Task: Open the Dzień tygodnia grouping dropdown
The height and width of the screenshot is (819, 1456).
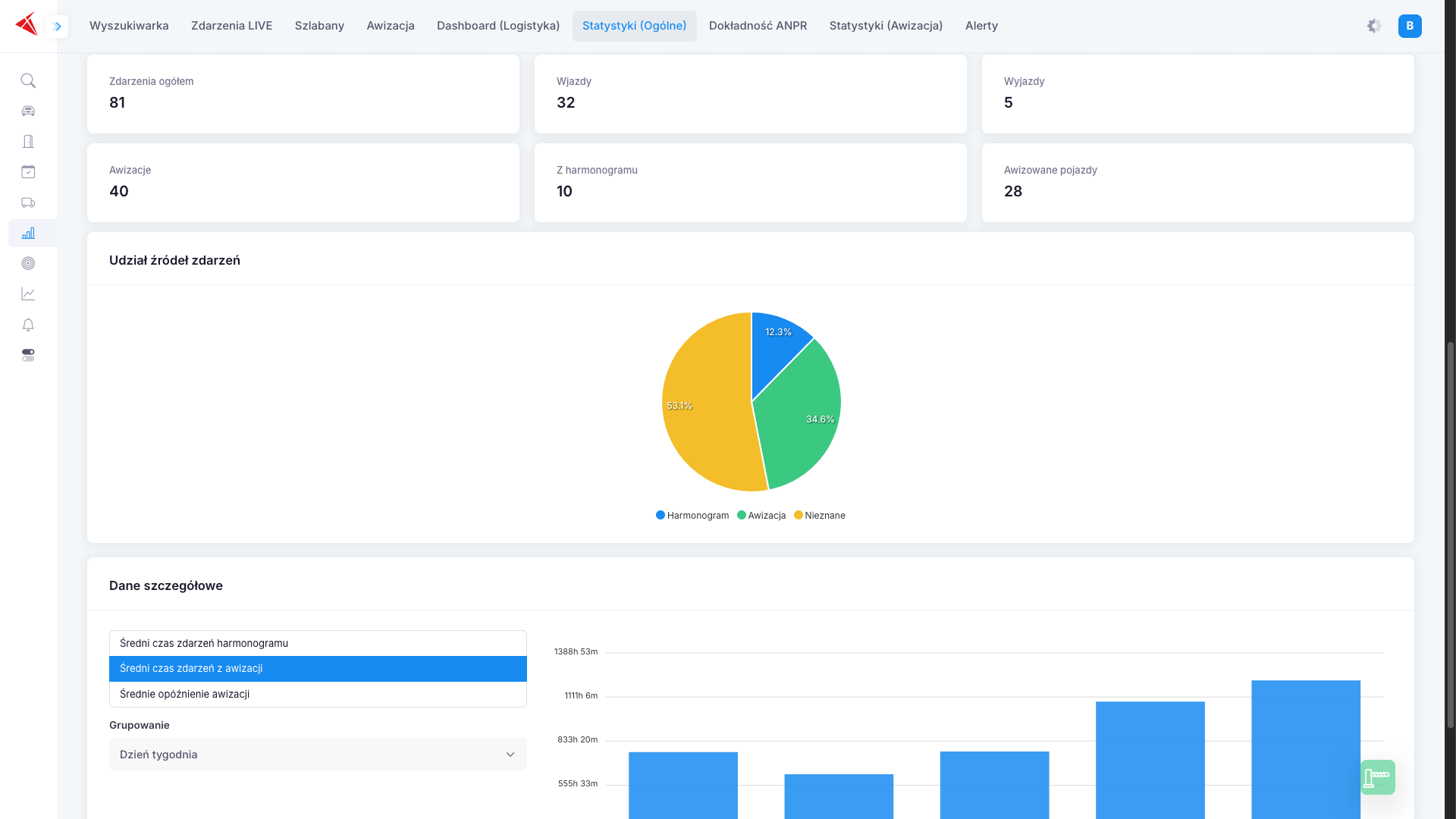Action: point(318,755)
